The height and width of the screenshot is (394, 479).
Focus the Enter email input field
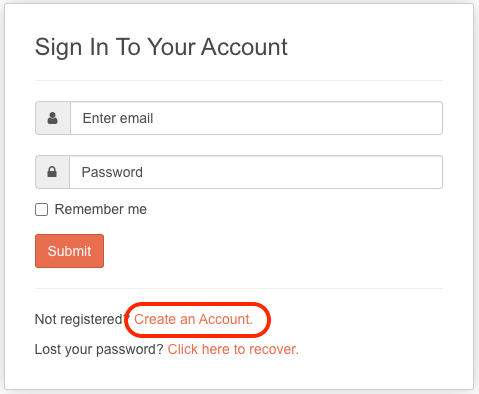[x=256, y=118]
